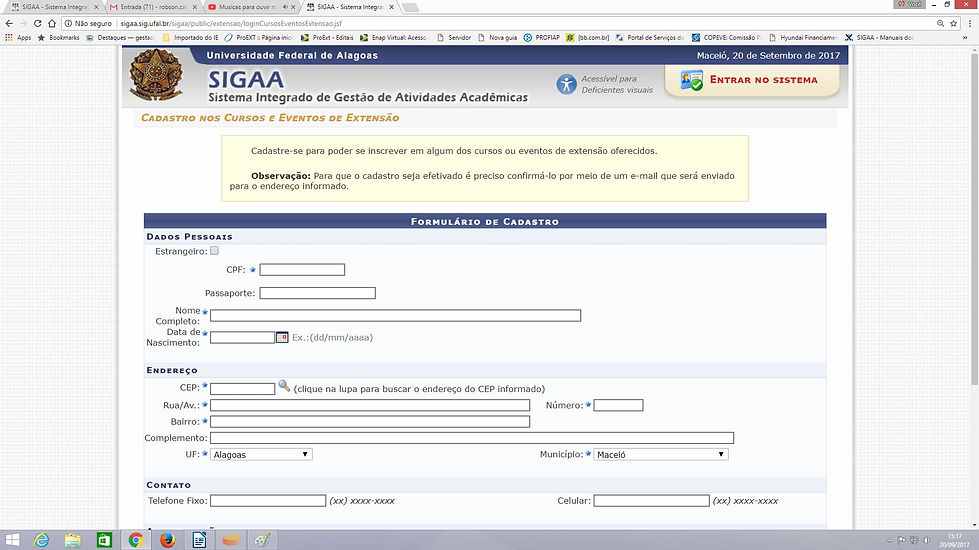Open the Enap Virtual bookmark
The height and width of the screenshot is (550, 979).
pos(393,37)
